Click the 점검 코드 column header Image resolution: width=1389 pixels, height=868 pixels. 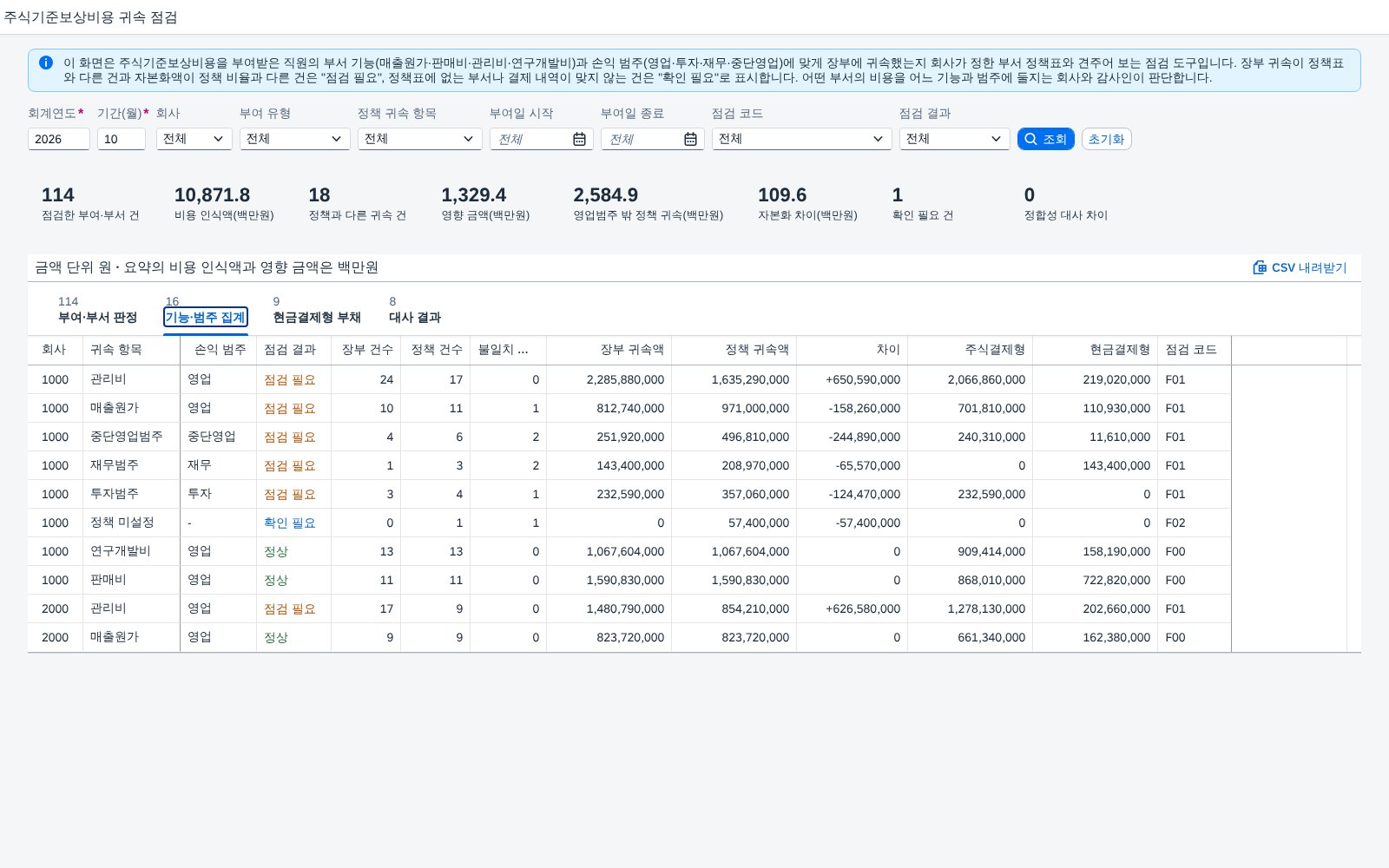click(1195, 350)
